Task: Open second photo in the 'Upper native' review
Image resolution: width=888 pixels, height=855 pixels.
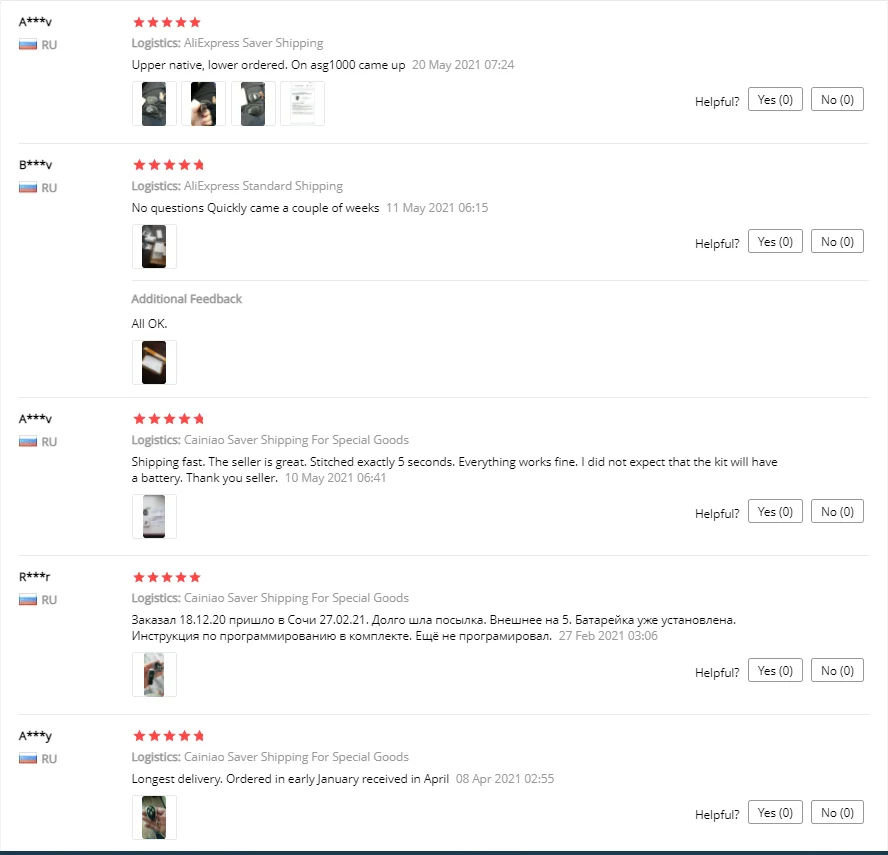Action: click(203, 104)
